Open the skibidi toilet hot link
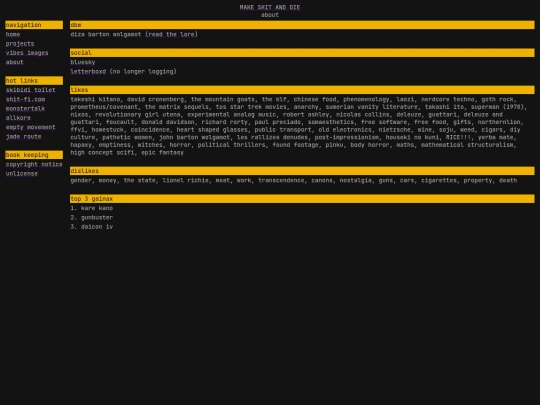 tap(30, 90)
